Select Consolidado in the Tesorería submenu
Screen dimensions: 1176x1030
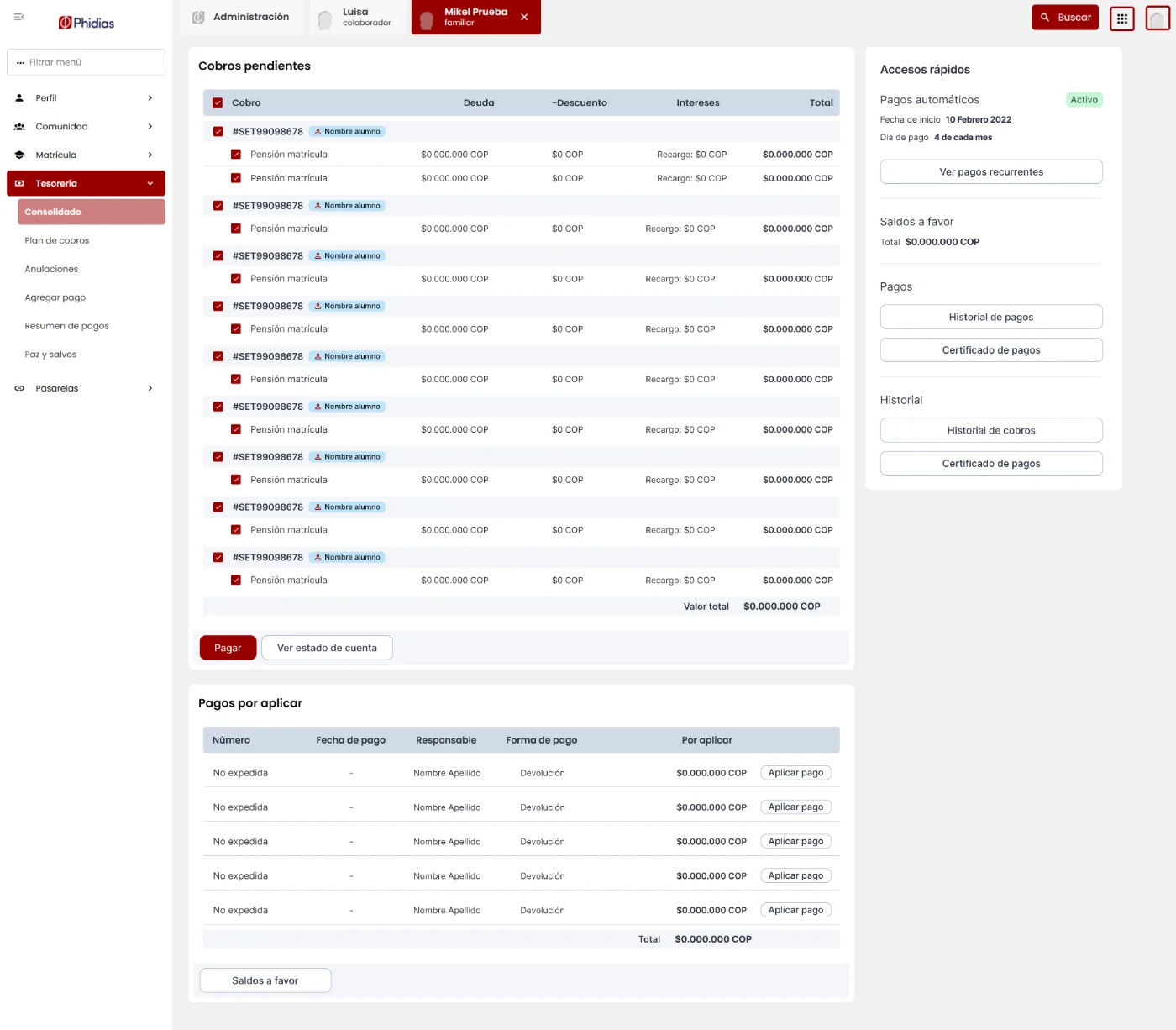[x=92, y=212]
